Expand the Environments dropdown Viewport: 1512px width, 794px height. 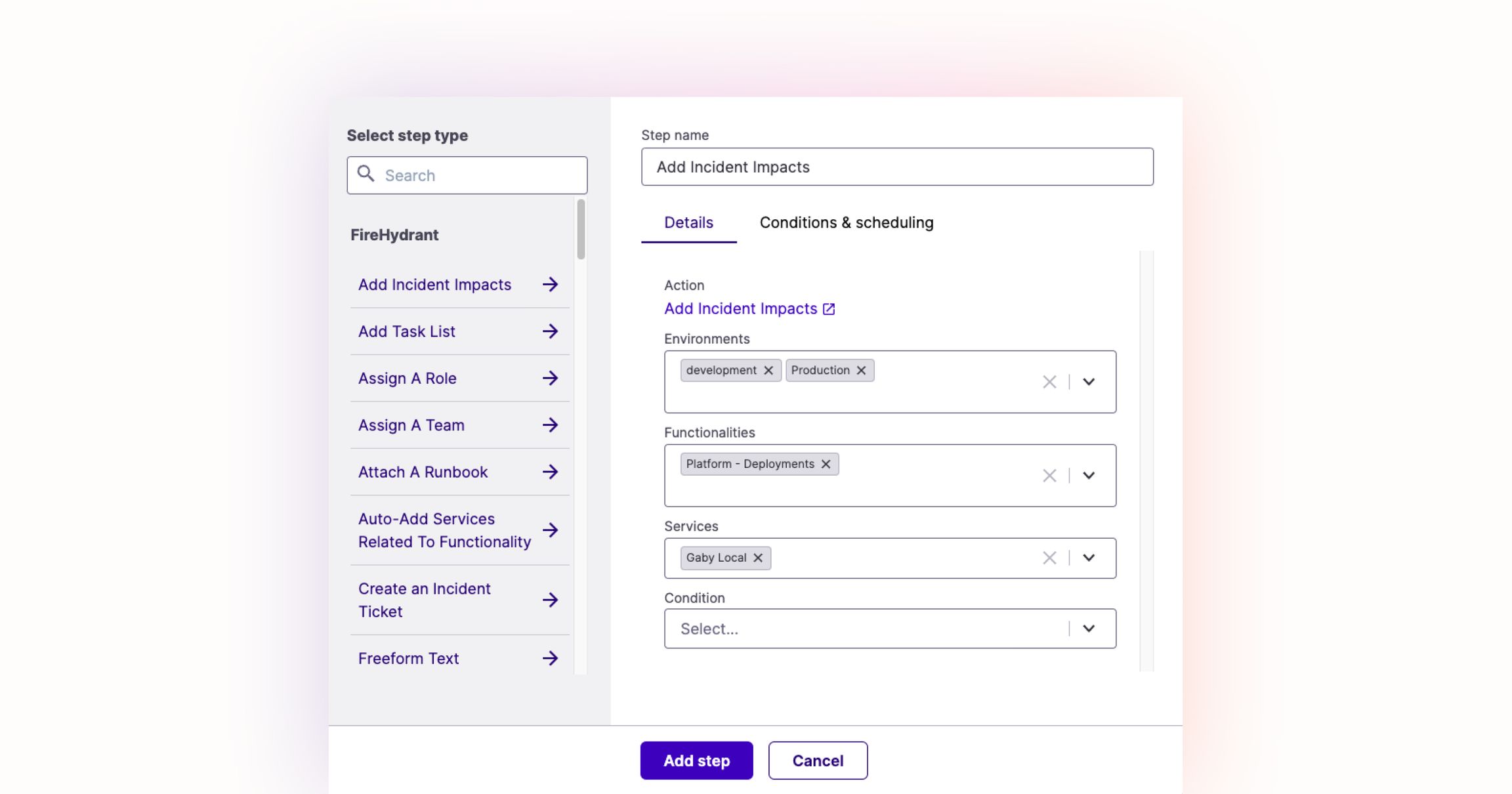point(1089,382)
